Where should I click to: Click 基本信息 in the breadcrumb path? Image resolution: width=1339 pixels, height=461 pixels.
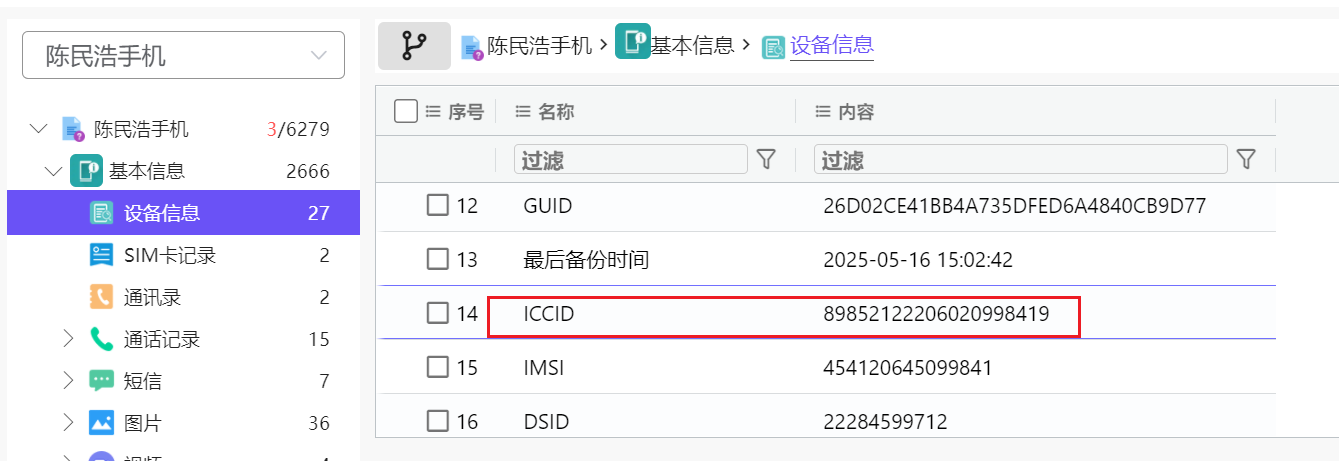pos(691,45)
